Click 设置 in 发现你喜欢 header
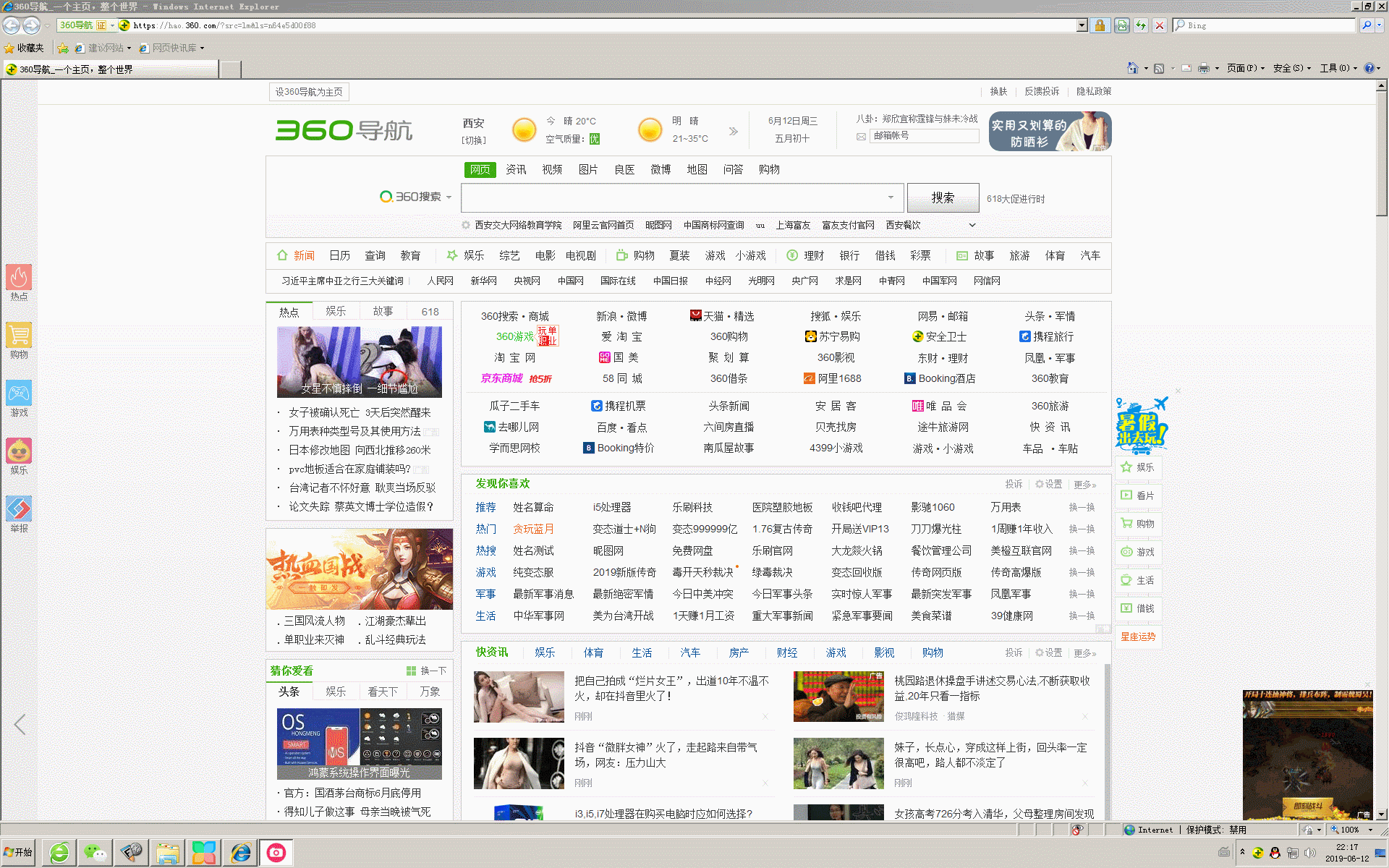This screenshot has height=868, width=1389. [1049, 484]
